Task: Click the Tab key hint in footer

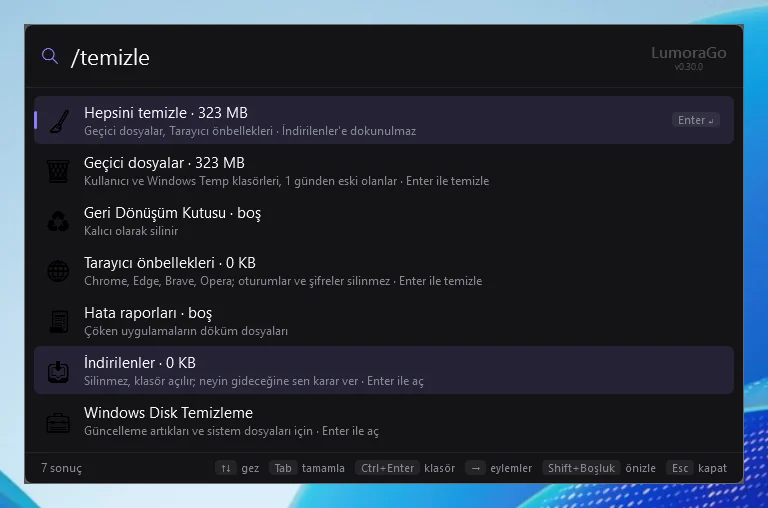Action: (283, 468)
